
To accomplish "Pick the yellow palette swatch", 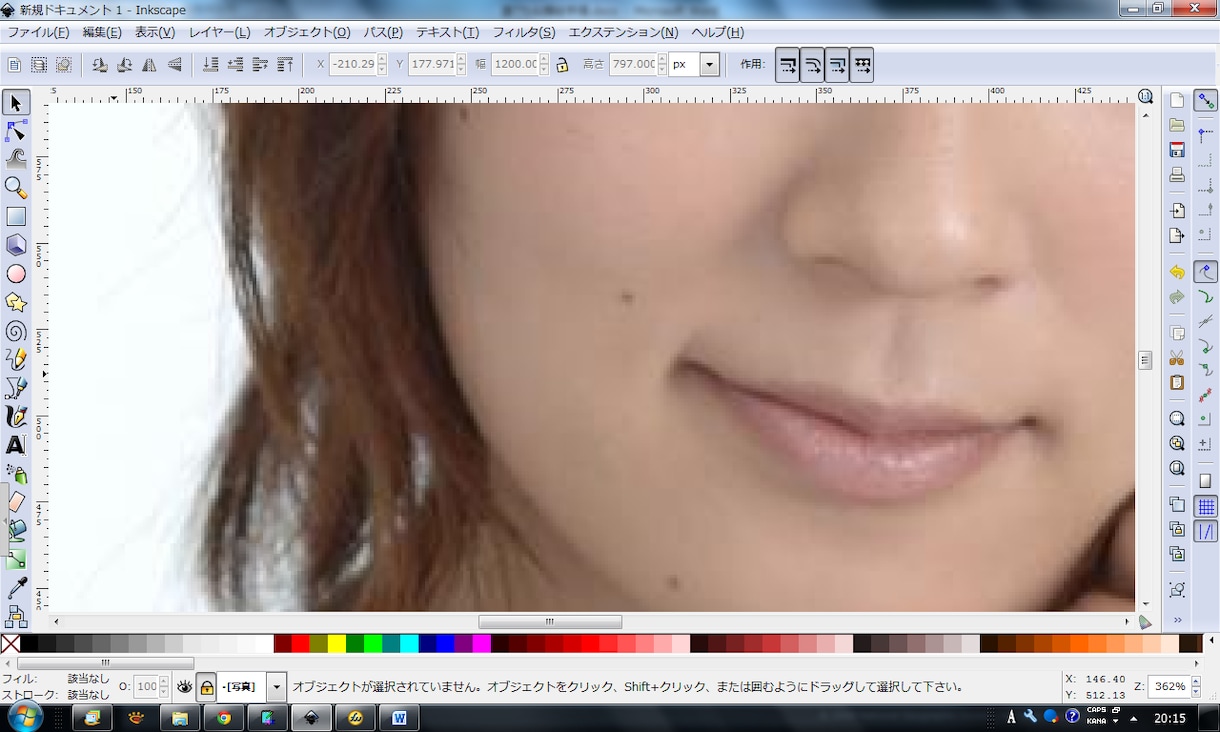I will click(337, 643).
